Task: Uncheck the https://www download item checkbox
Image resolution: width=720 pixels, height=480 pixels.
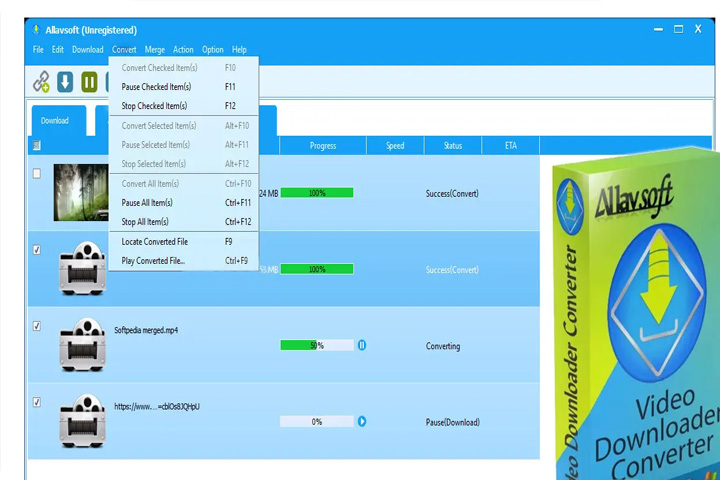Action: pyautogui.click(x=37, y=402)
